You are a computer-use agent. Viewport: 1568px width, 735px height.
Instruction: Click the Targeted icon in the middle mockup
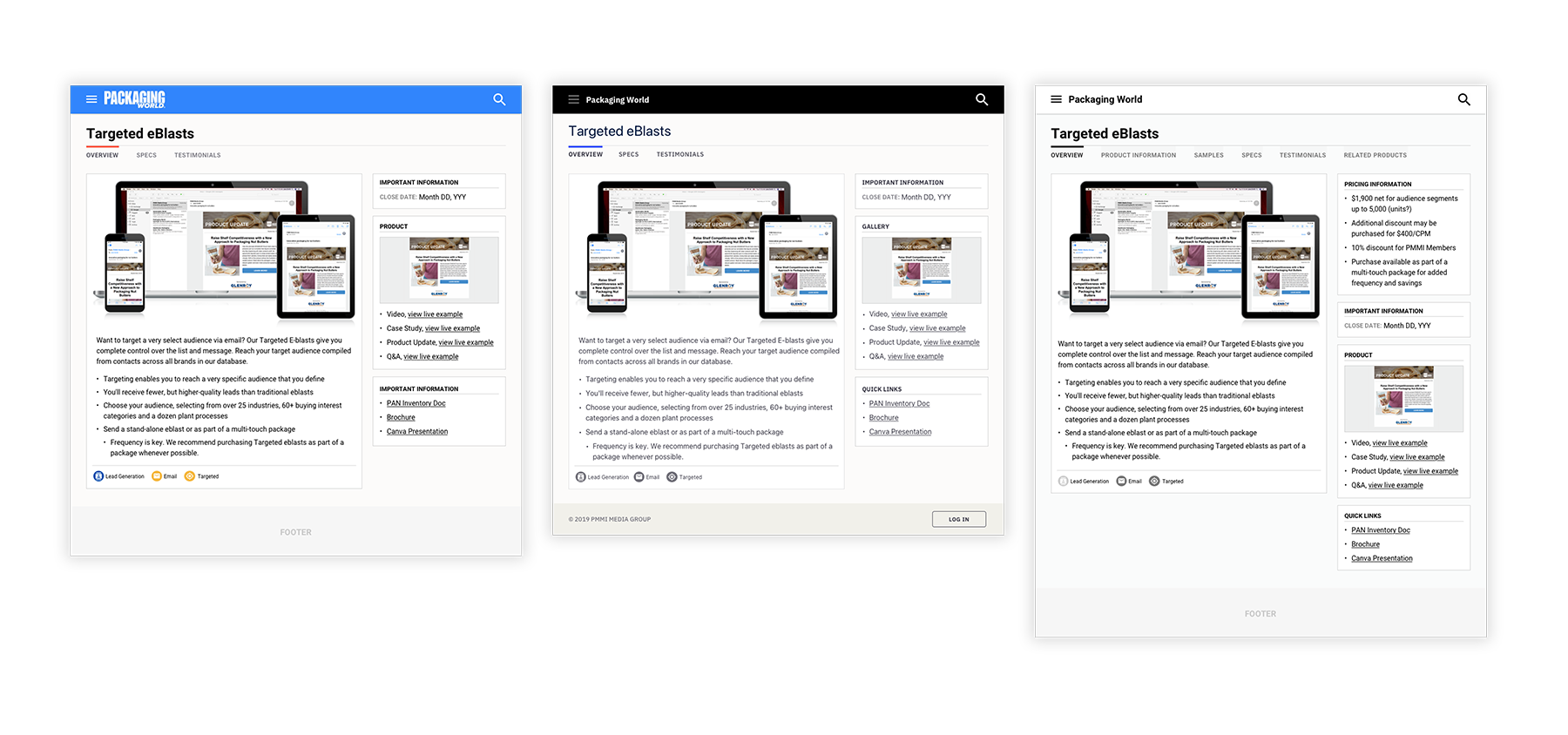point(672,477)
